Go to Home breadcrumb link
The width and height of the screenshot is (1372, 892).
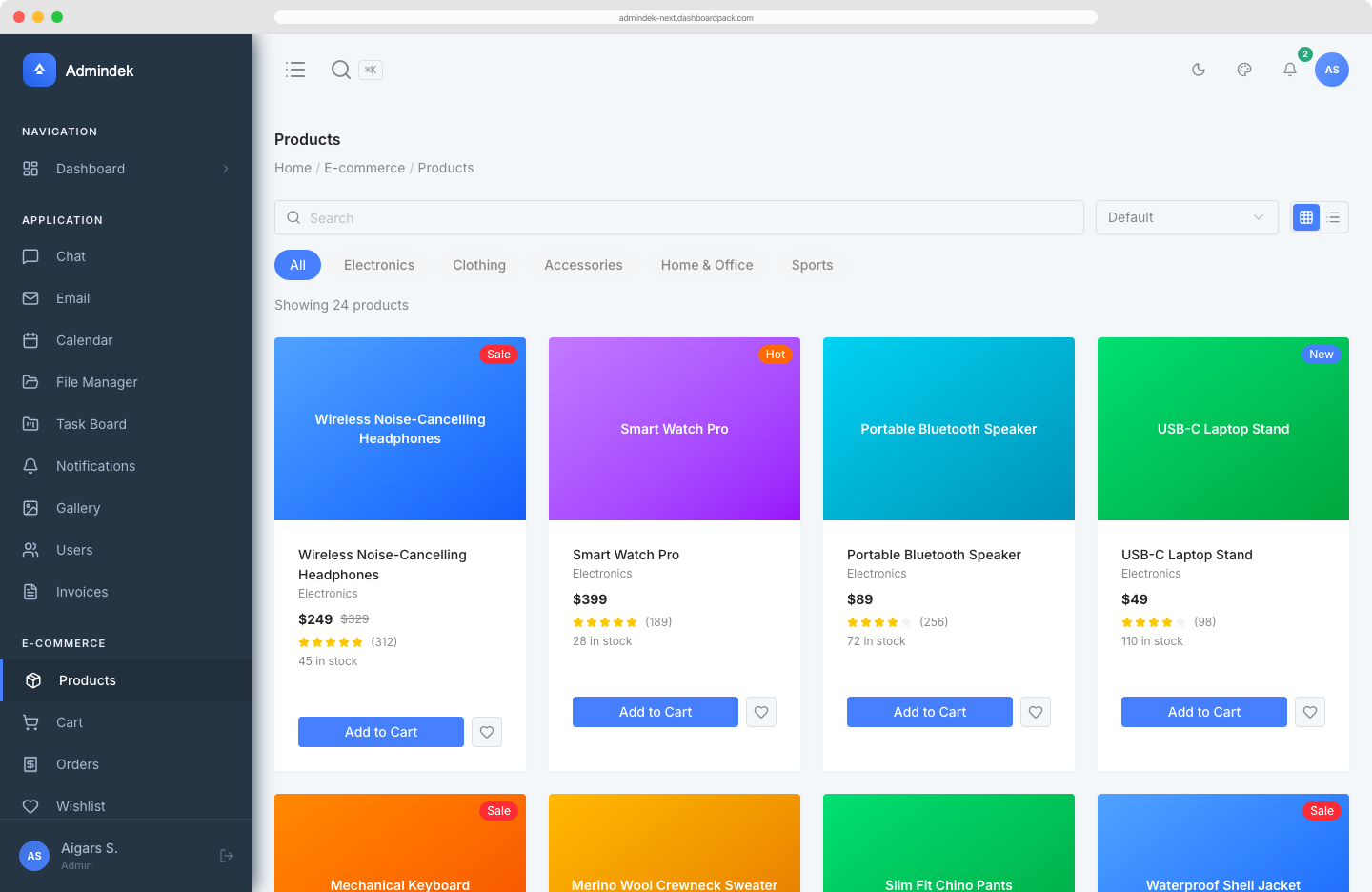coord(293,168)
